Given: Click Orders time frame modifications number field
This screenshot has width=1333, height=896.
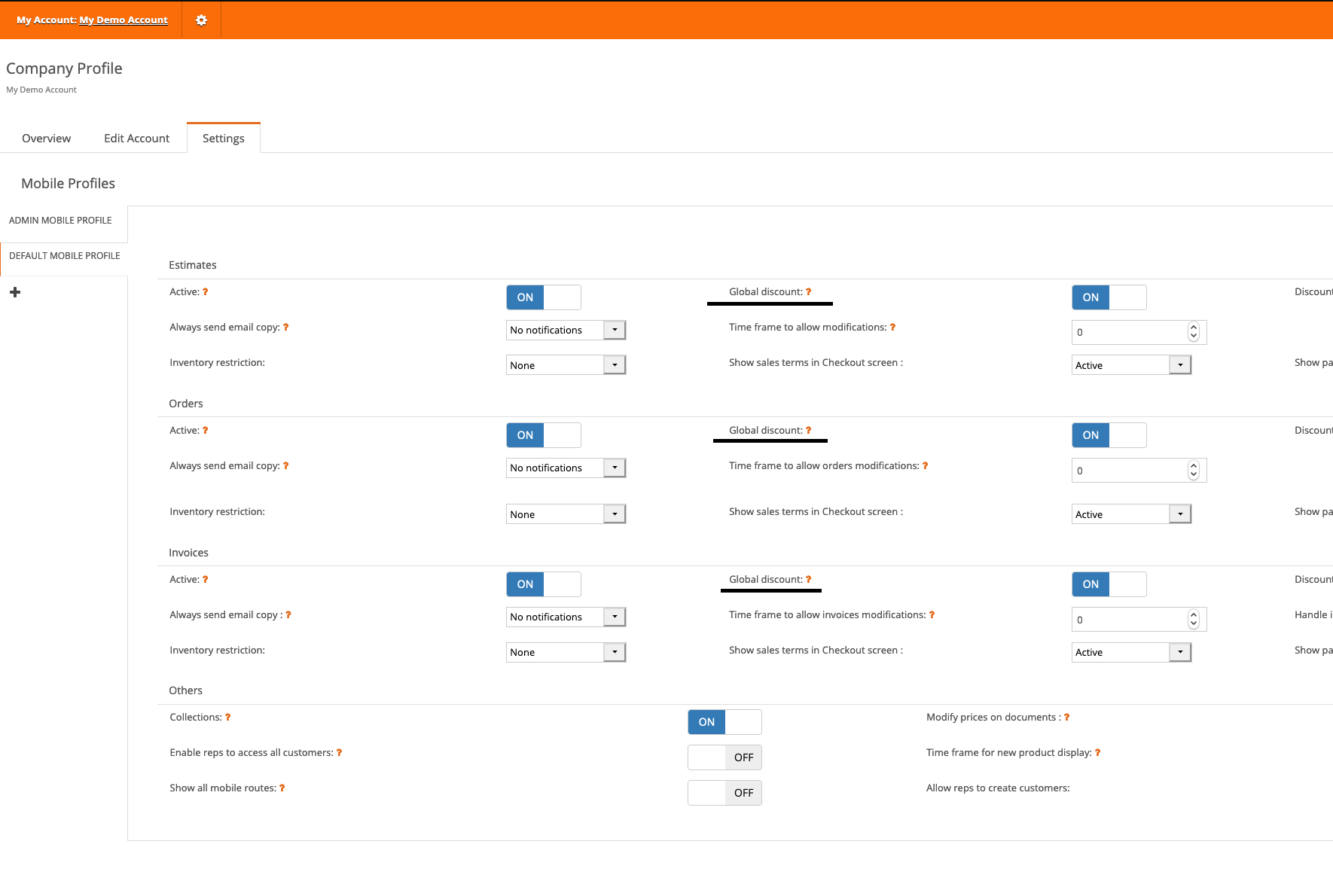Looking at the screenshot, I should click(1128, 471).
